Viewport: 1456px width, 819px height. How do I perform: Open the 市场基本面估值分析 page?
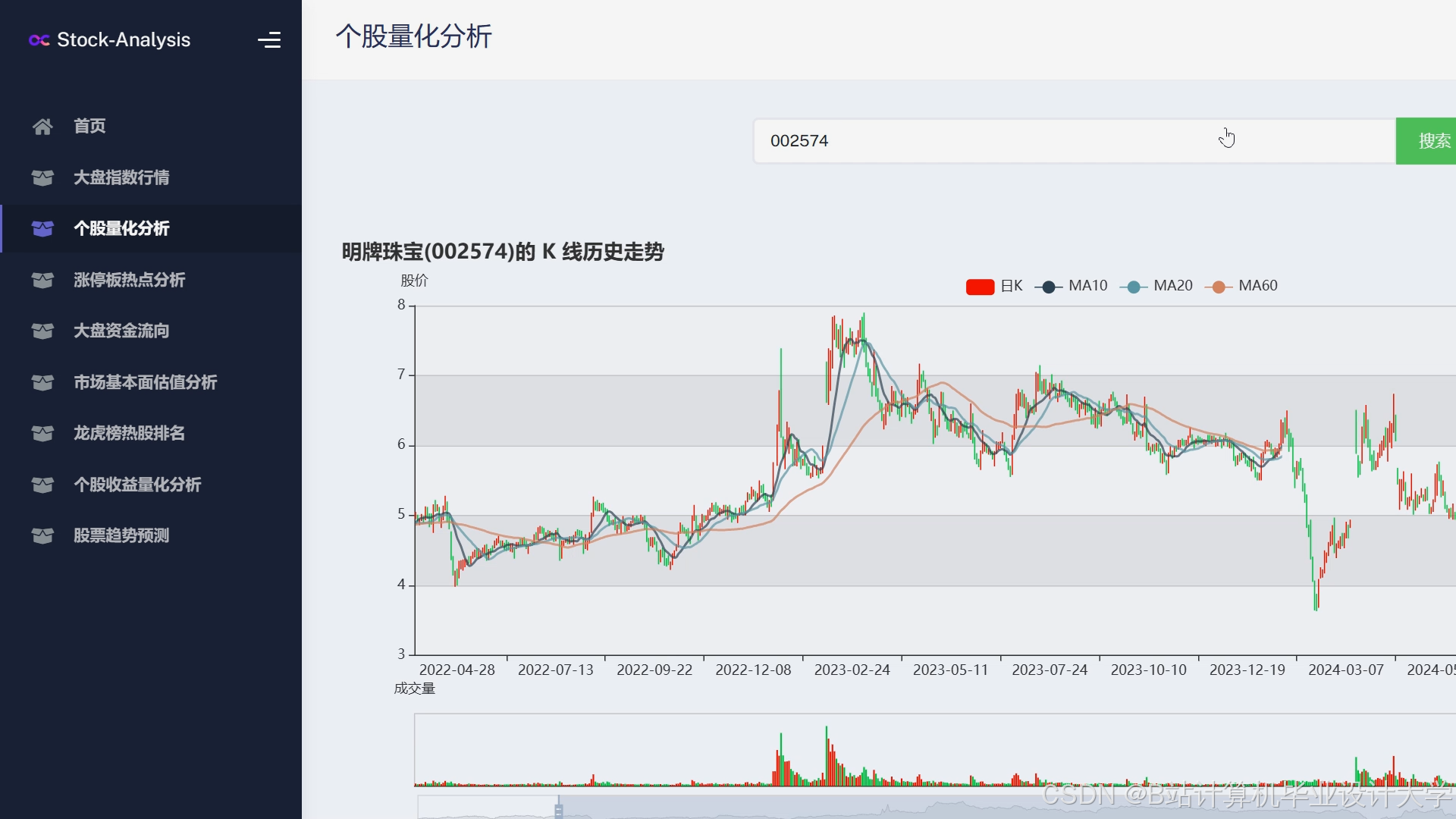point(144,382)
